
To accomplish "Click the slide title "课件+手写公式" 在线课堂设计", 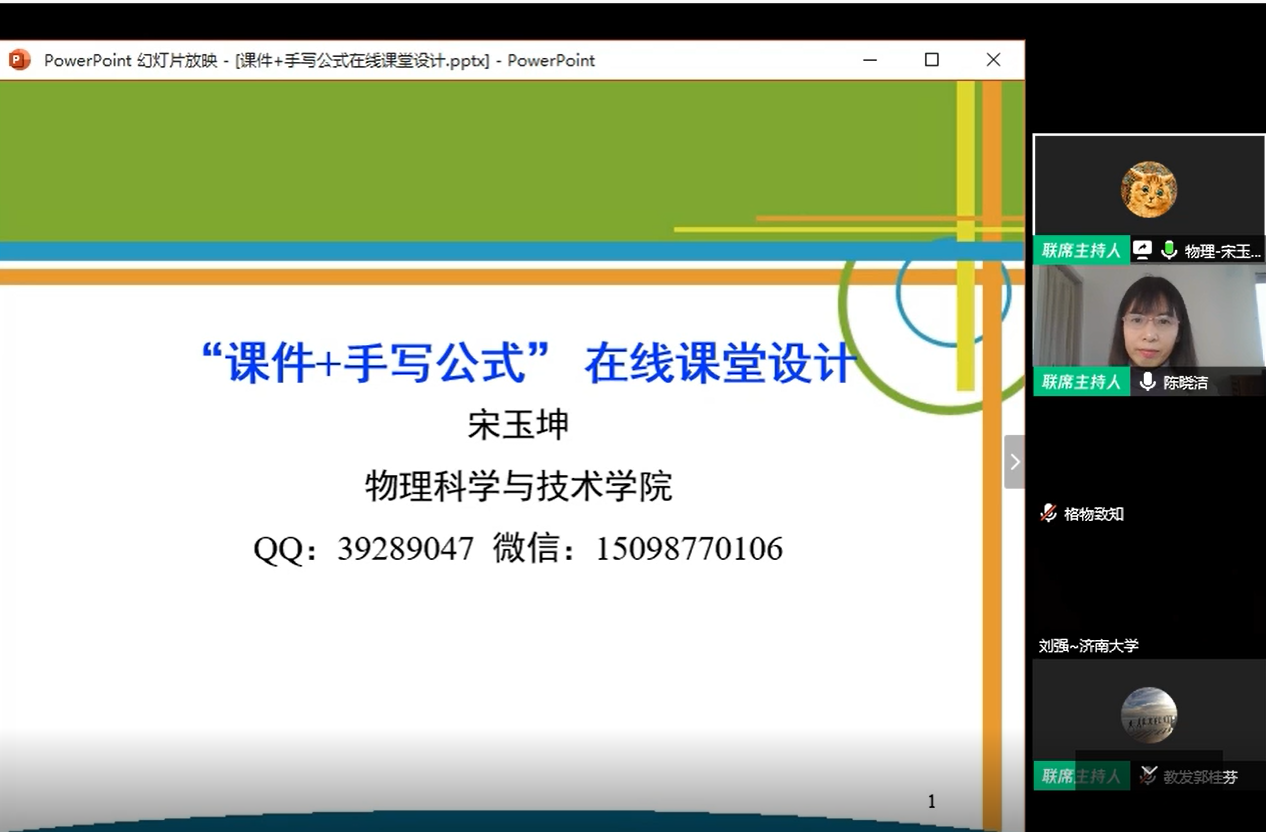I will coord(528,363).
